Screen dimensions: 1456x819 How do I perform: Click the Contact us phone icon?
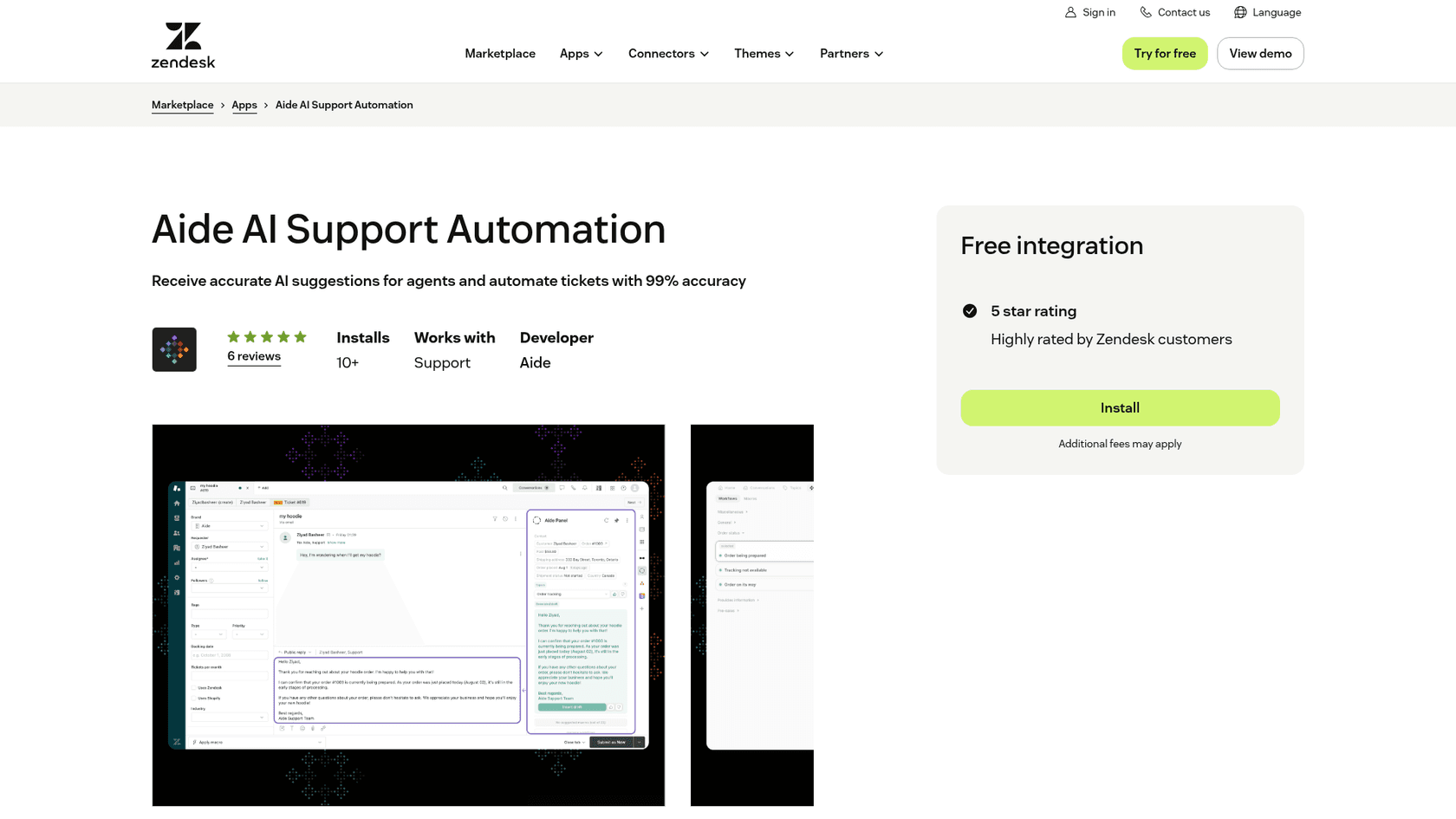[1146, 12]
